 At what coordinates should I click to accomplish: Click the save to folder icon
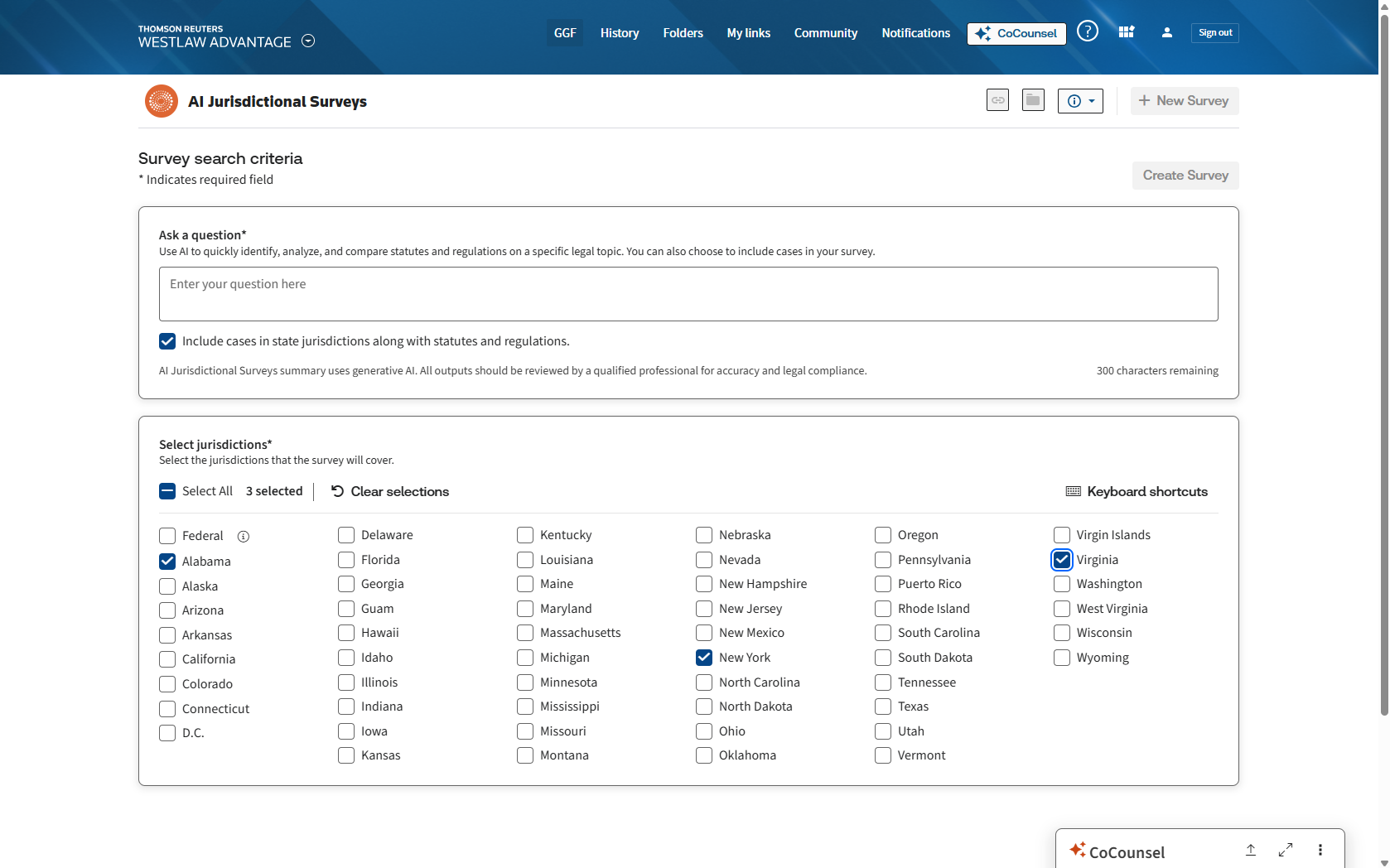1033,100
